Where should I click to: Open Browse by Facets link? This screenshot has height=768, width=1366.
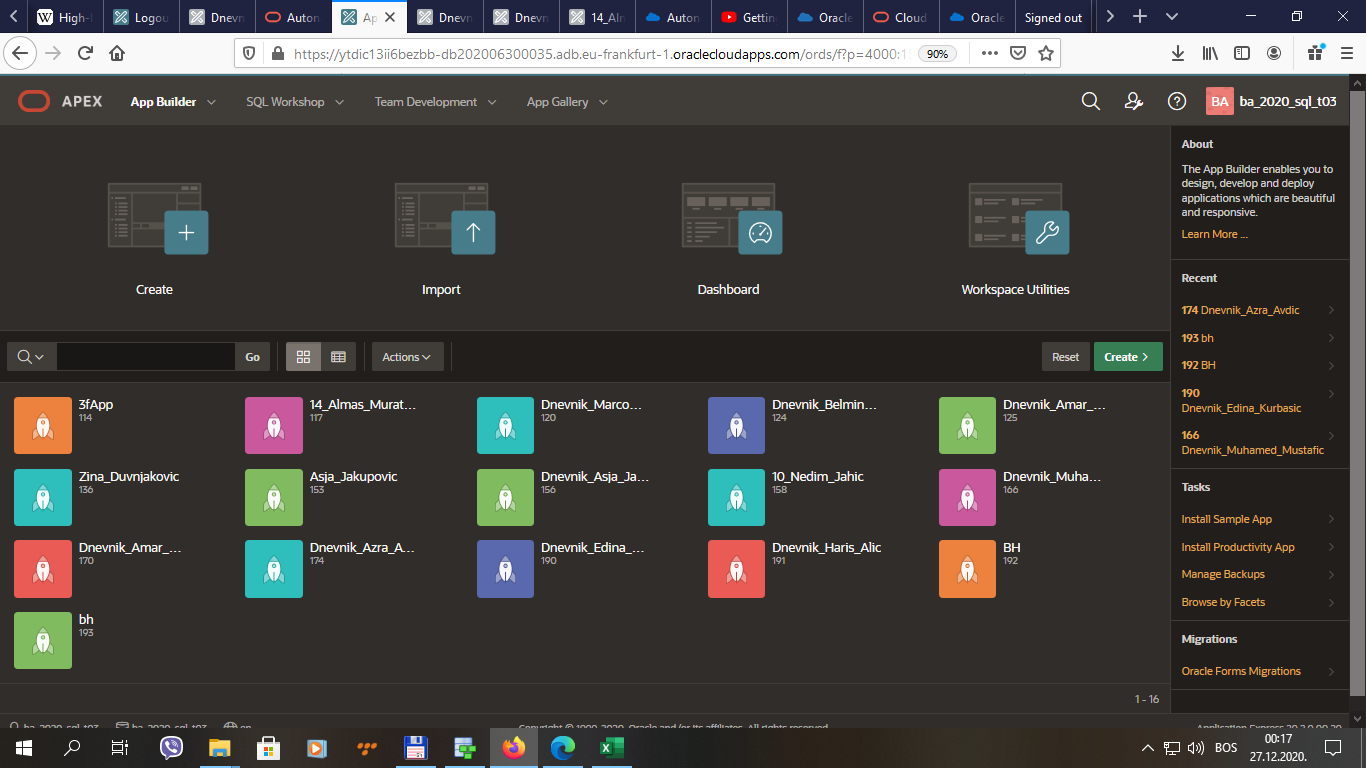[x=1223, y=602]
